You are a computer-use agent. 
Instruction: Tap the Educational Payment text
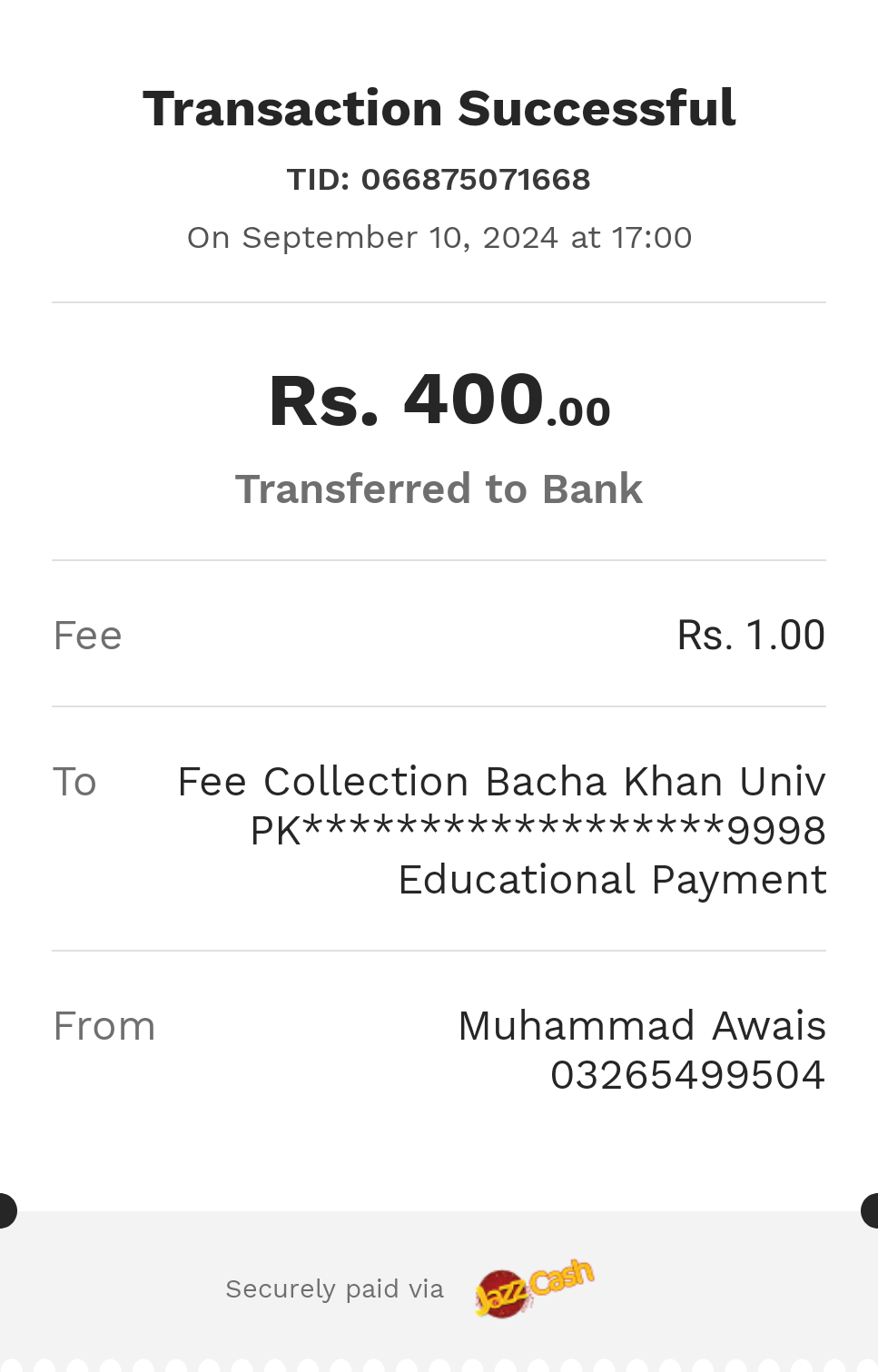tap(613, 880)
